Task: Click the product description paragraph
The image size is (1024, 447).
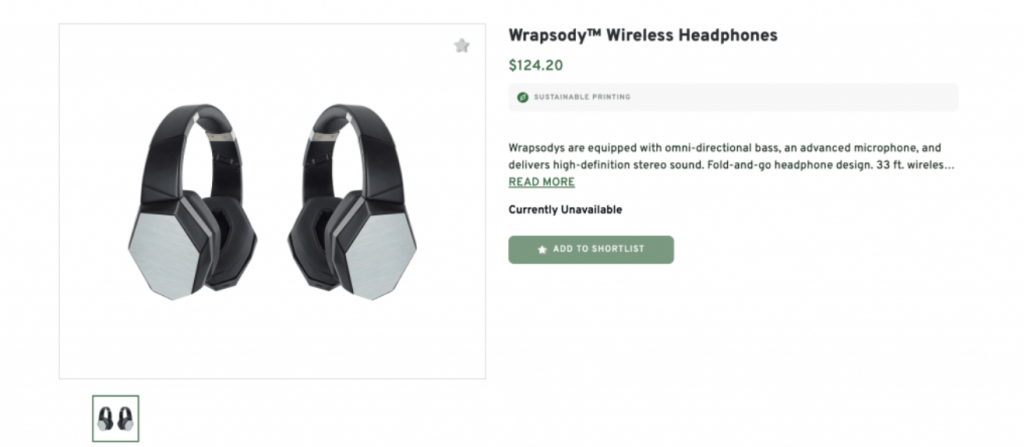Action: coord(730,155)
